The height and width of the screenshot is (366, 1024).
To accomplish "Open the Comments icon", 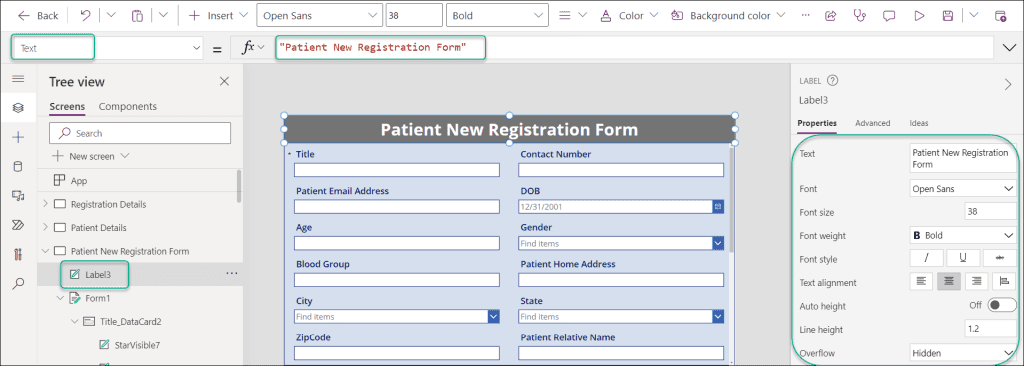I will tap(889, 16).
